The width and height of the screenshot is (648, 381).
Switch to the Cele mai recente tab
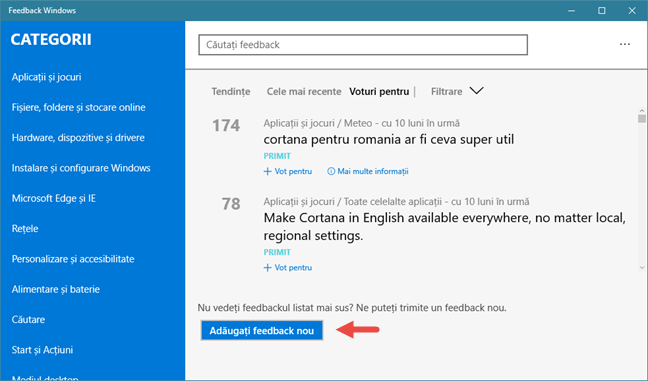coord(304,91)
